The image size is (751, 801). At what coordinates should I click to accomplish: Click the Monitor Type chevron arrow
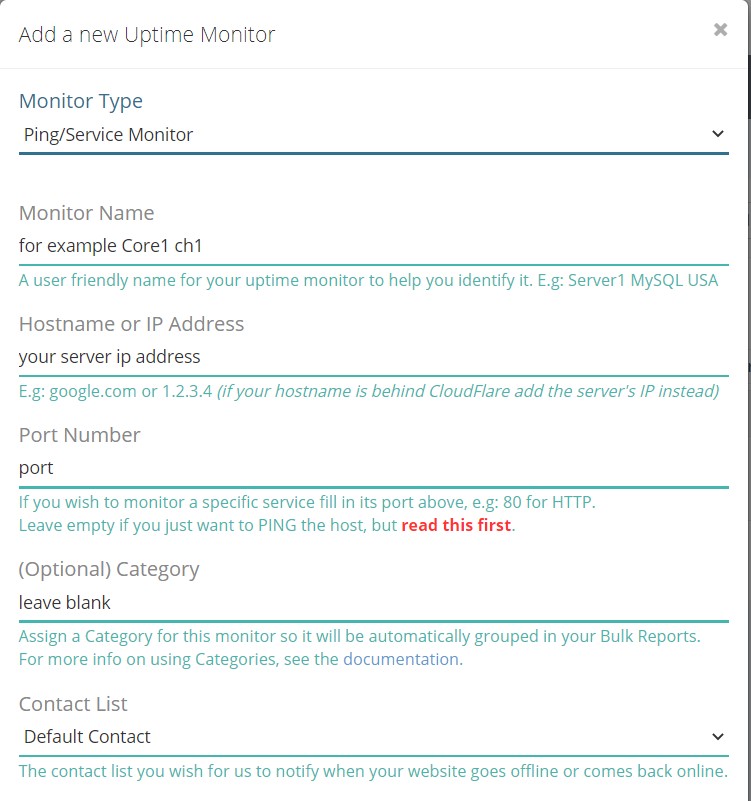click(718, 132)
